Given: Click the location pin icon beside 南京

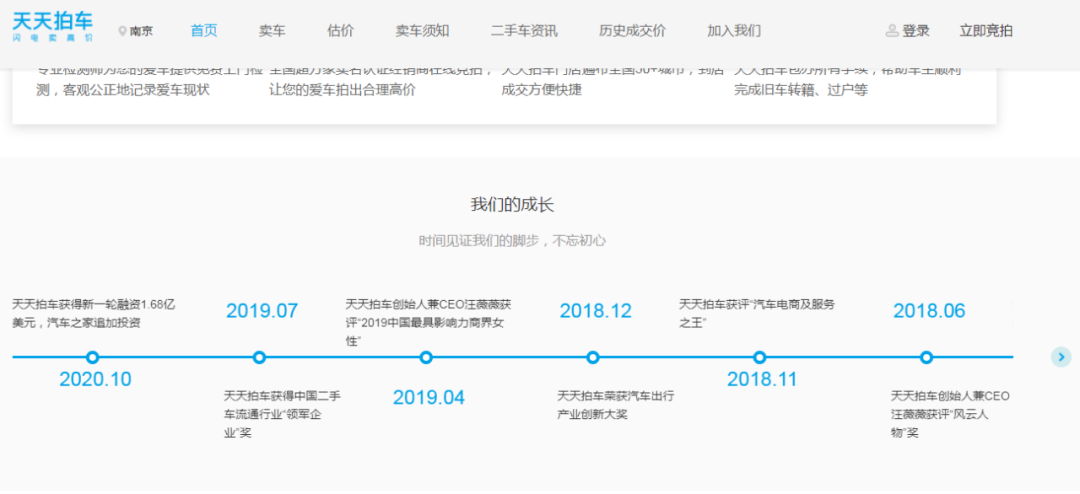Looking at the screenshot, I should [123, 31].
